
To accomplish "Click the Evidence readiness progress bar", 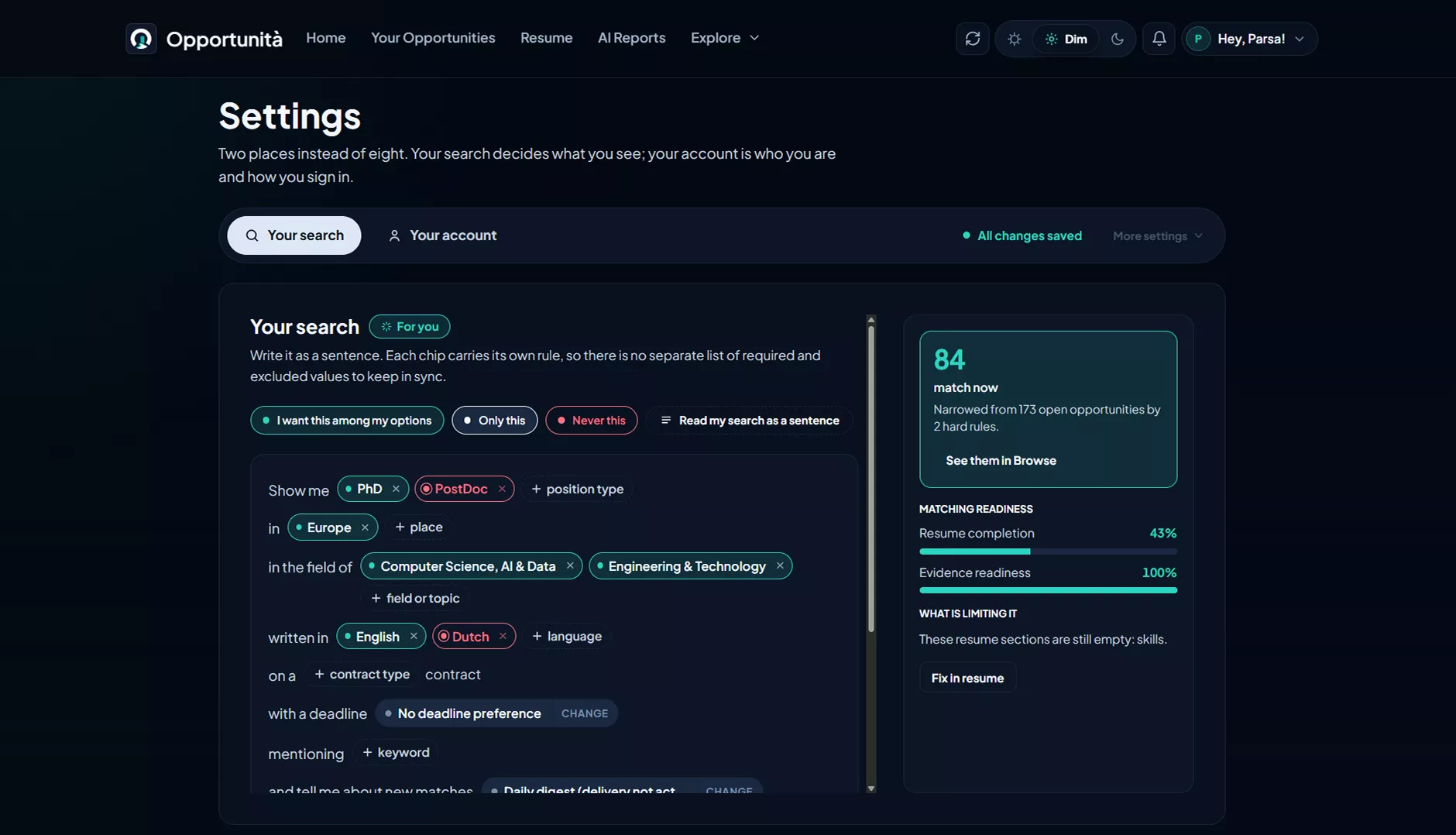I will tap(1048, 590).
